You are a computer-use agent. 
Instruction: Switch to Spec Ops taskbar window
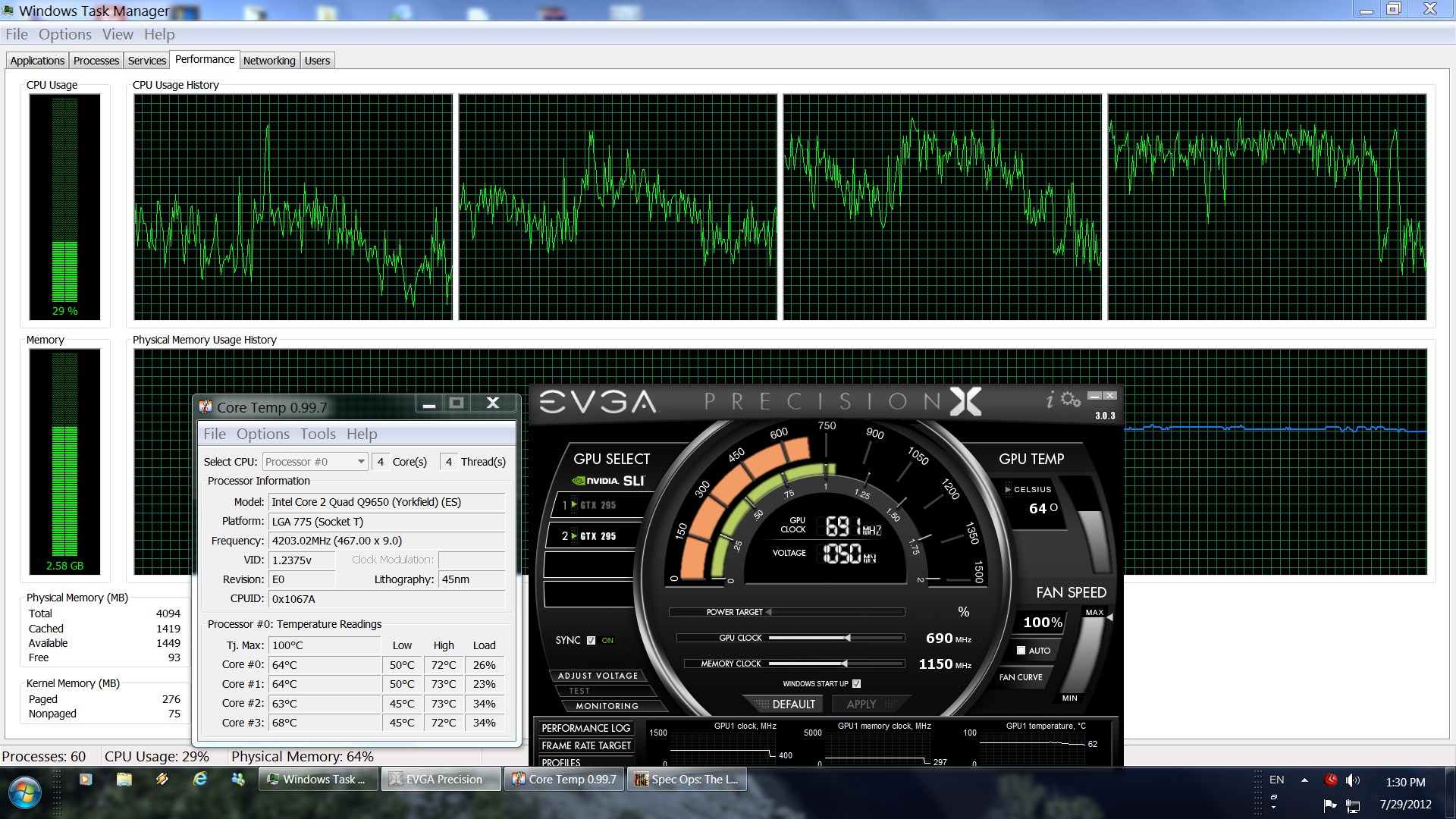[687, 780]
